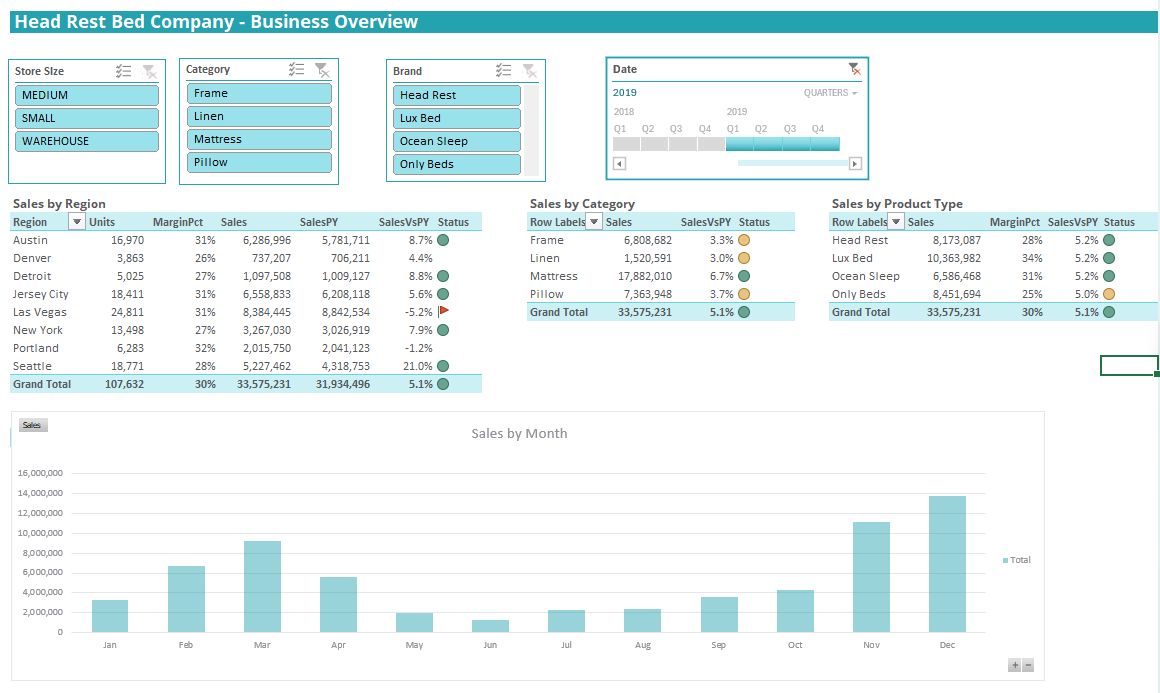Click the Only Beds yellow status indicator
Image resolution: width=1160 pixels, height=693 pixels.
point(1109,294)
